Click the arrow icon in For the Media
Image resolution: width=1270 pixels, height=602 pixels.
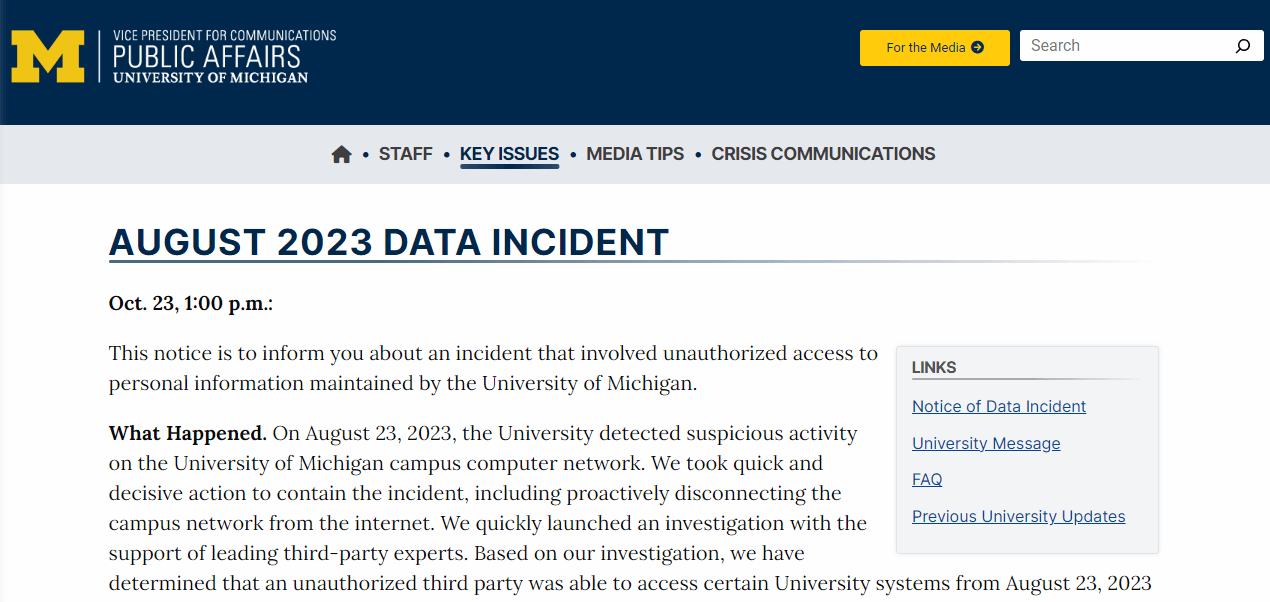977,47
